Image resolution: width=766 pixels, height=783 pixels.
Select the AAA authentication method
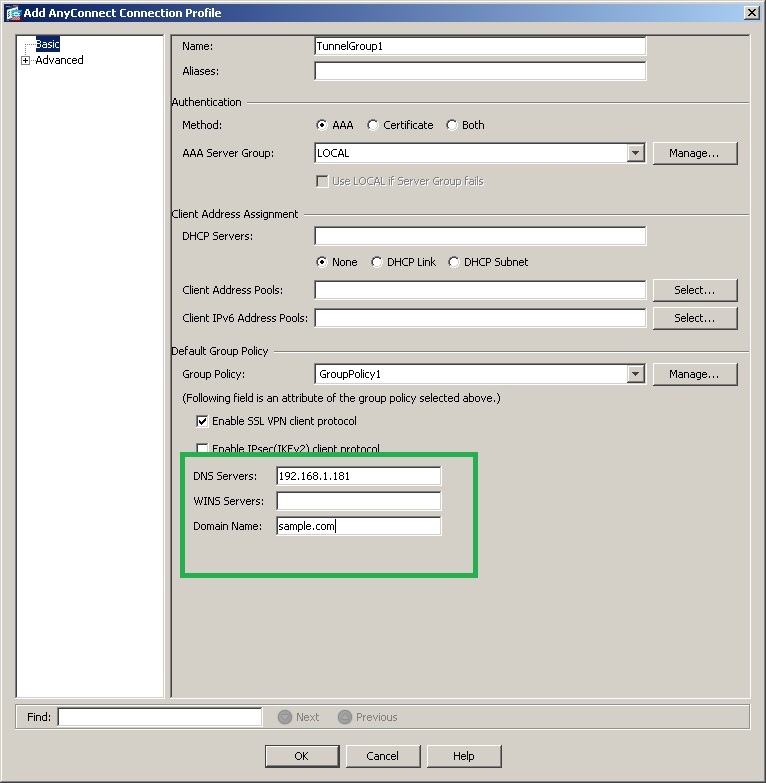[x=322, y=125]
